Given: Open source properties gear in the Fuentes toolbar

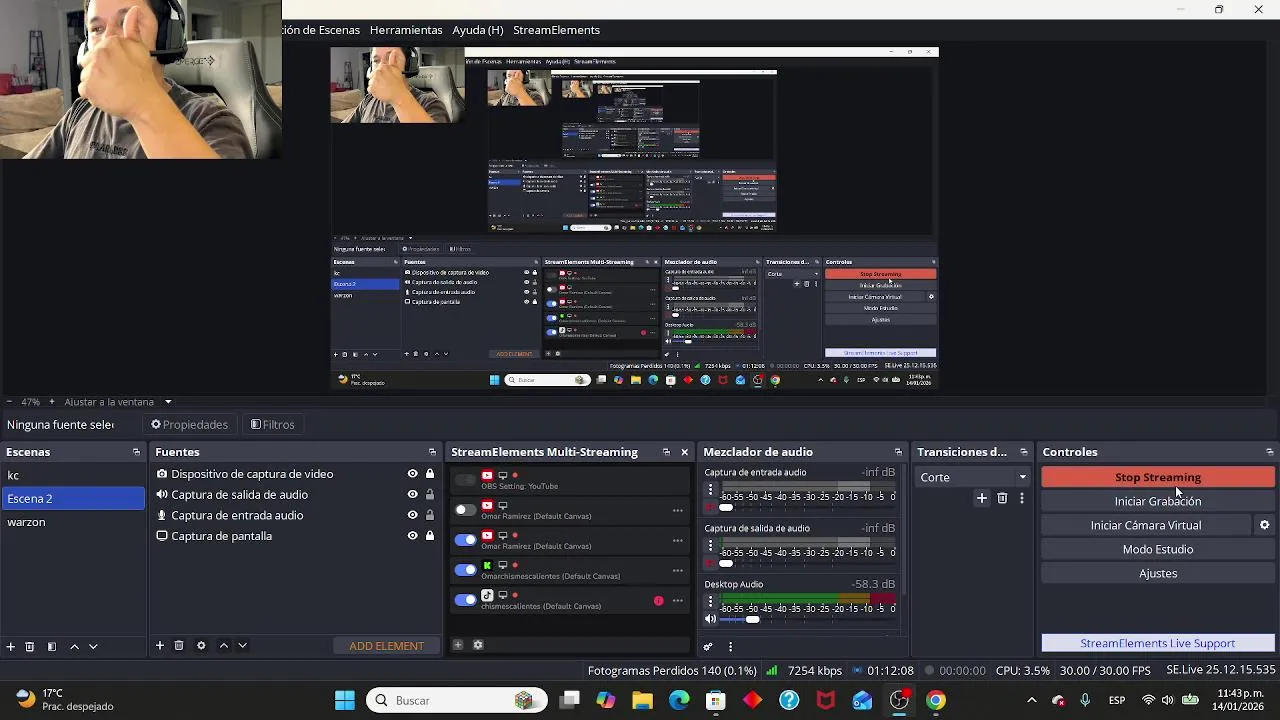Looking at the screenshot, I should [x=201, y=645].
